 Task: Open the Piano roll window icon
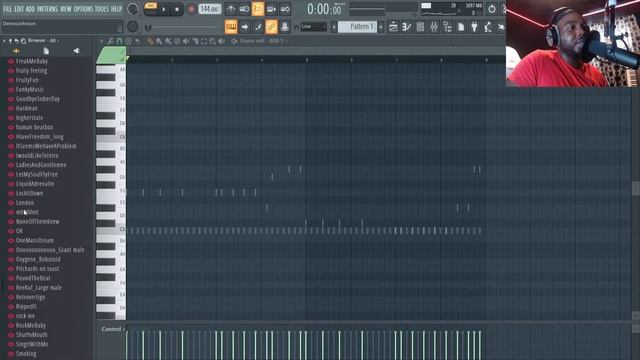[x=407, y=27]
